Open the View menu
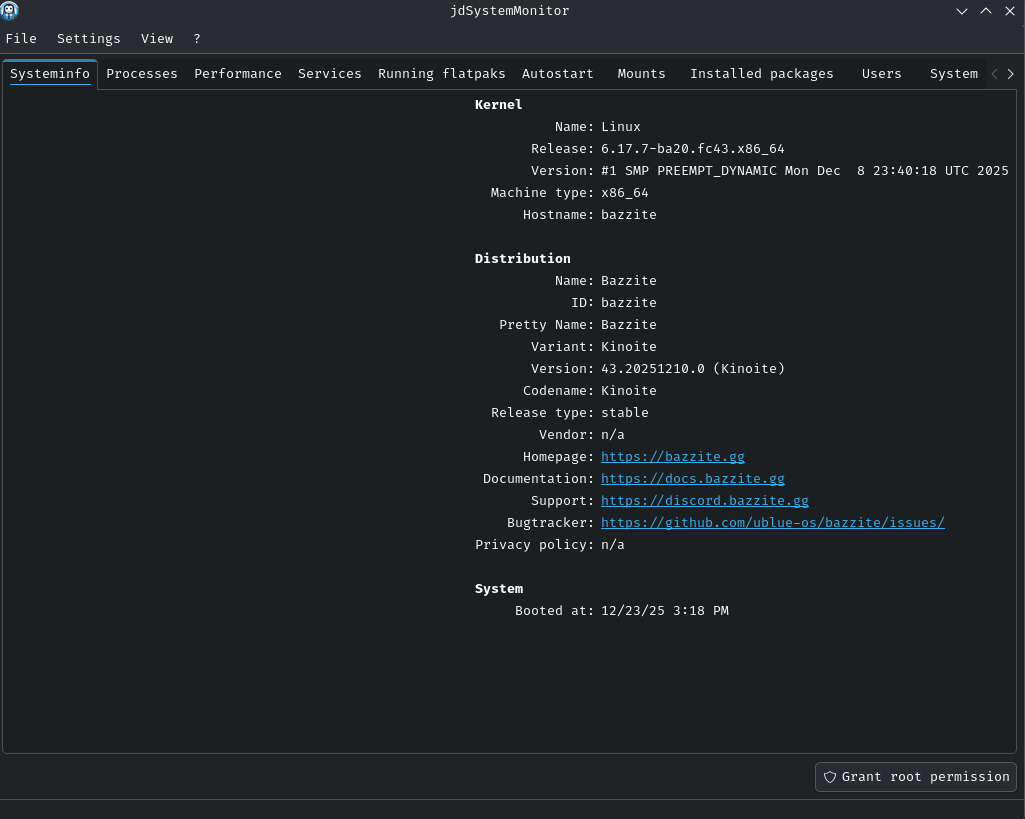 156,38
